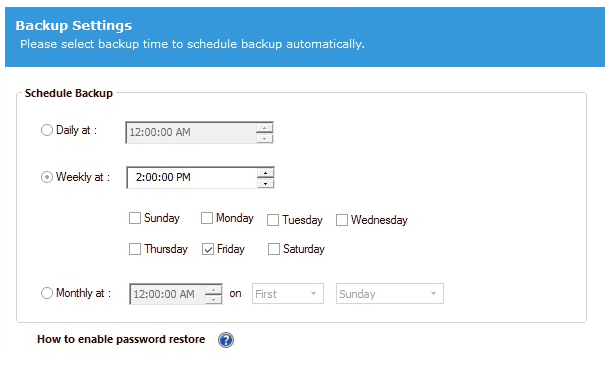Click the weekly 2:00:00 PM time field

pyautogui.click(x=192, y=178)
